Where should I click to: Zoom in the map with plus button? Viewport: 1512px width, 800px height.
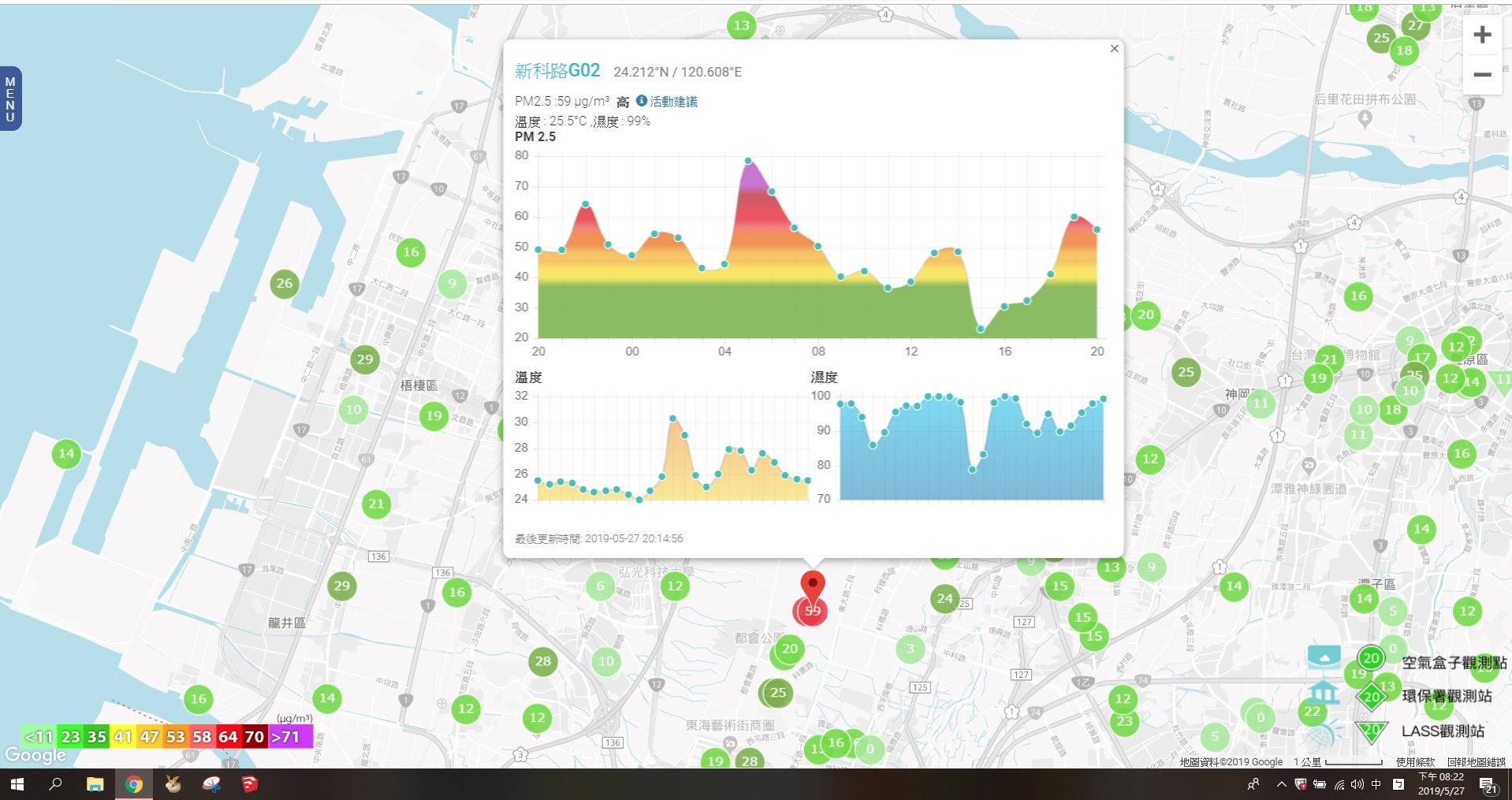tap(1482, 35)
